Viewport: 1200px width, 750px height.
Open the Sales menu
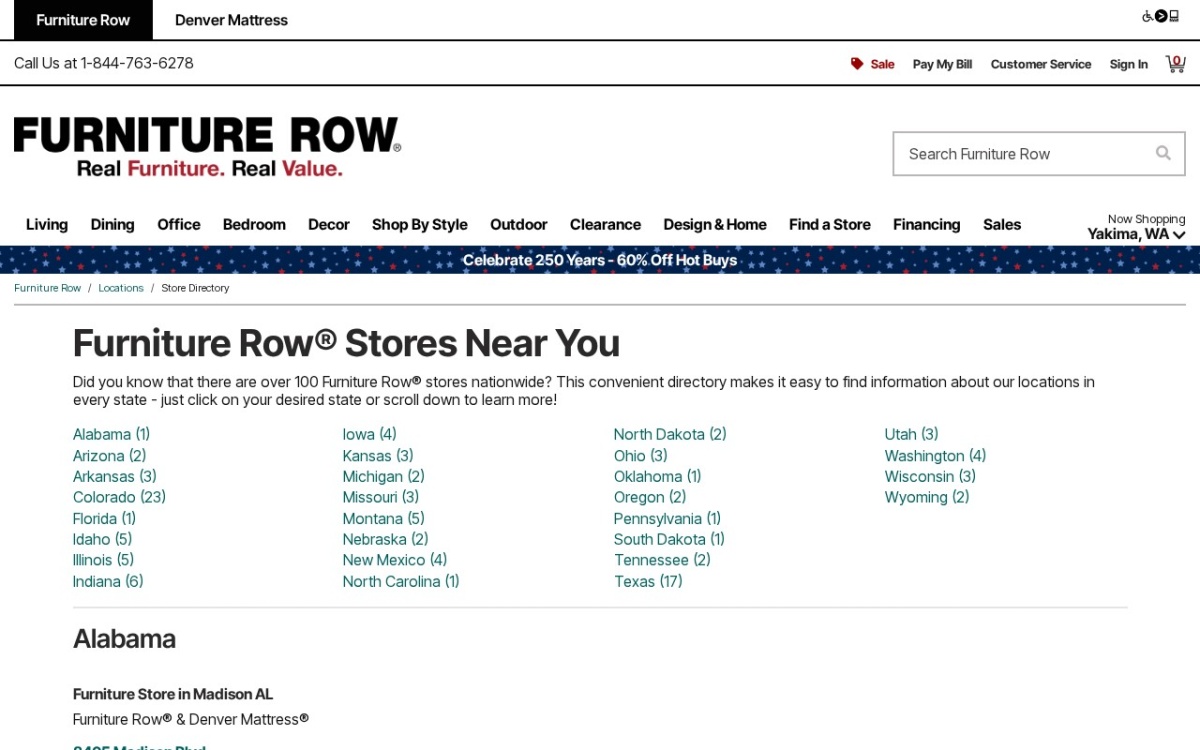coord(1002,224)
